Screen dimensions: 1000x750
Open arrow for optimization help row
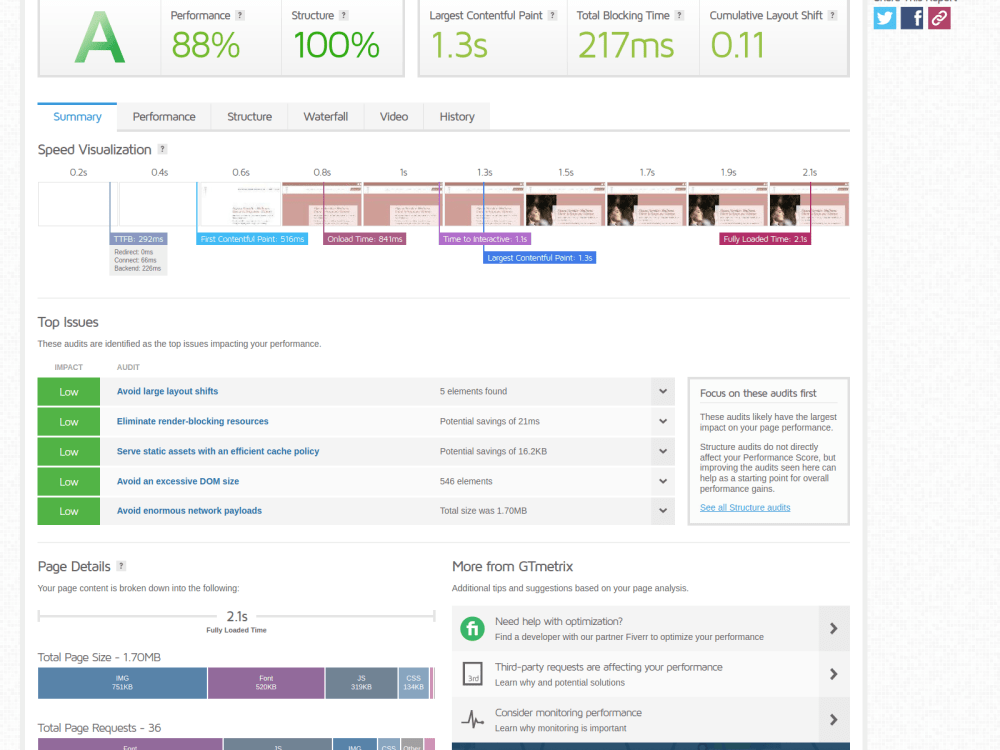[834, 629]
